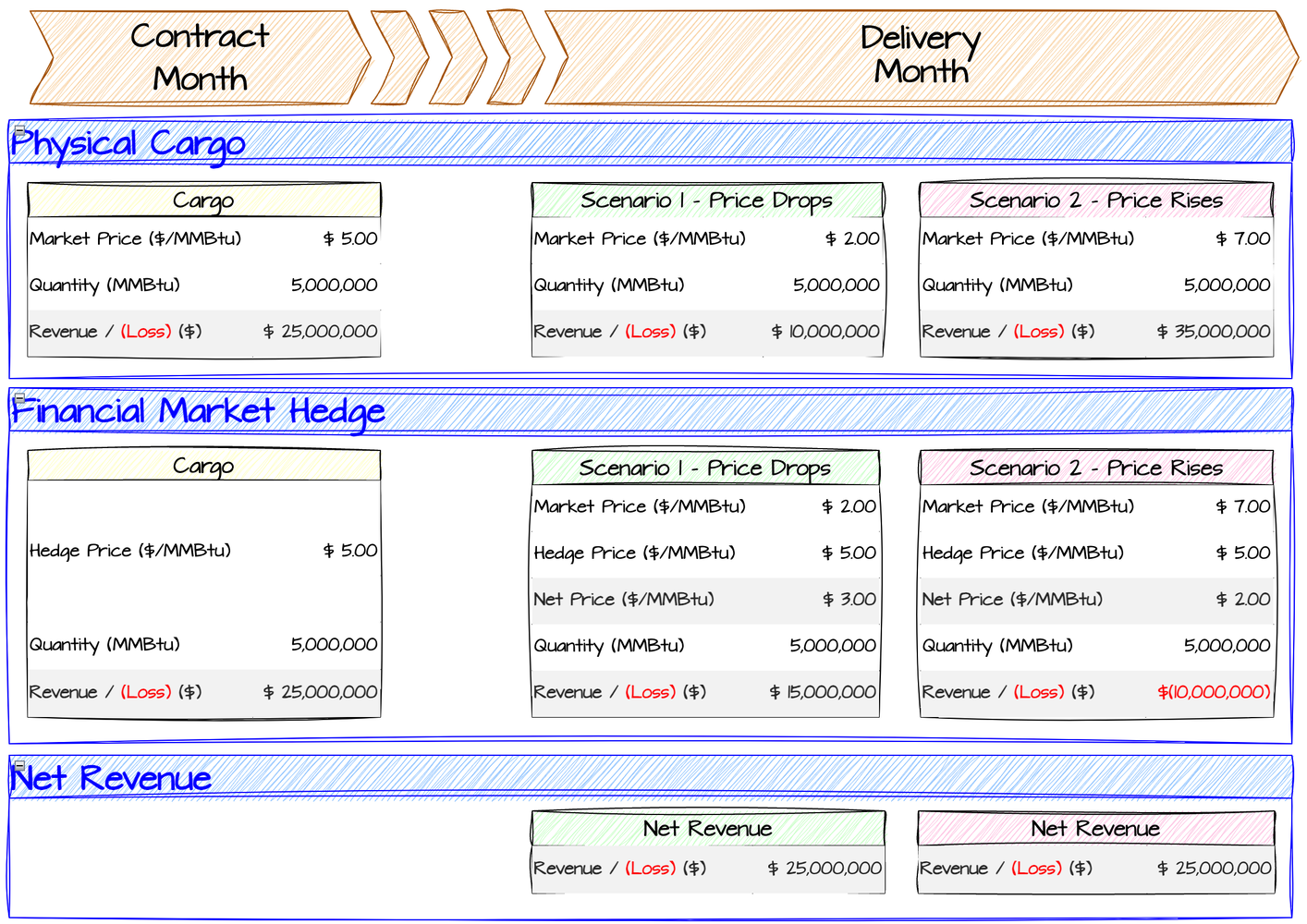The width and height of the screenshot is (1307, 924).
Task: Click the Scenario 1 - Price Drops header
Action: (707, 200)
